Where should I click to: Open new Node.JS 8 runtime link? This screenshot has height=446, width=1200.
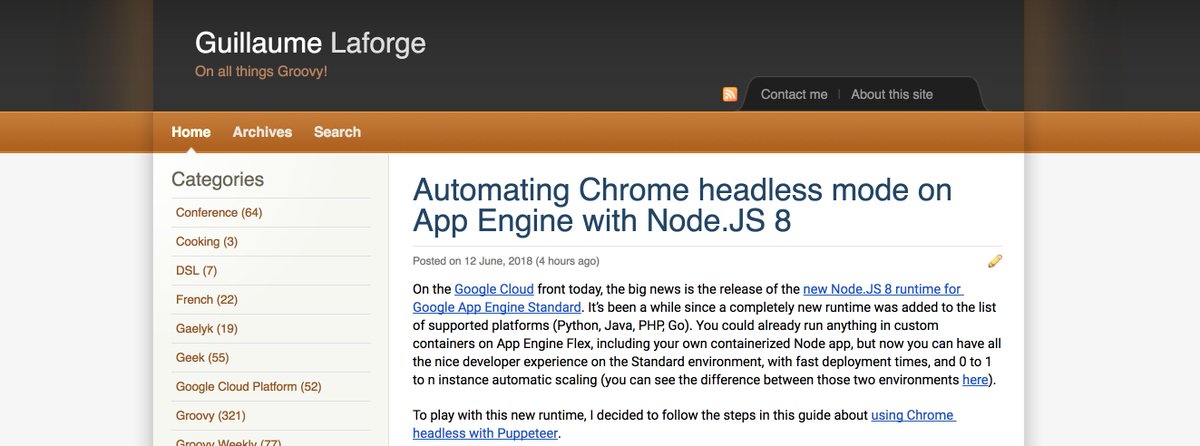[687, 298]
